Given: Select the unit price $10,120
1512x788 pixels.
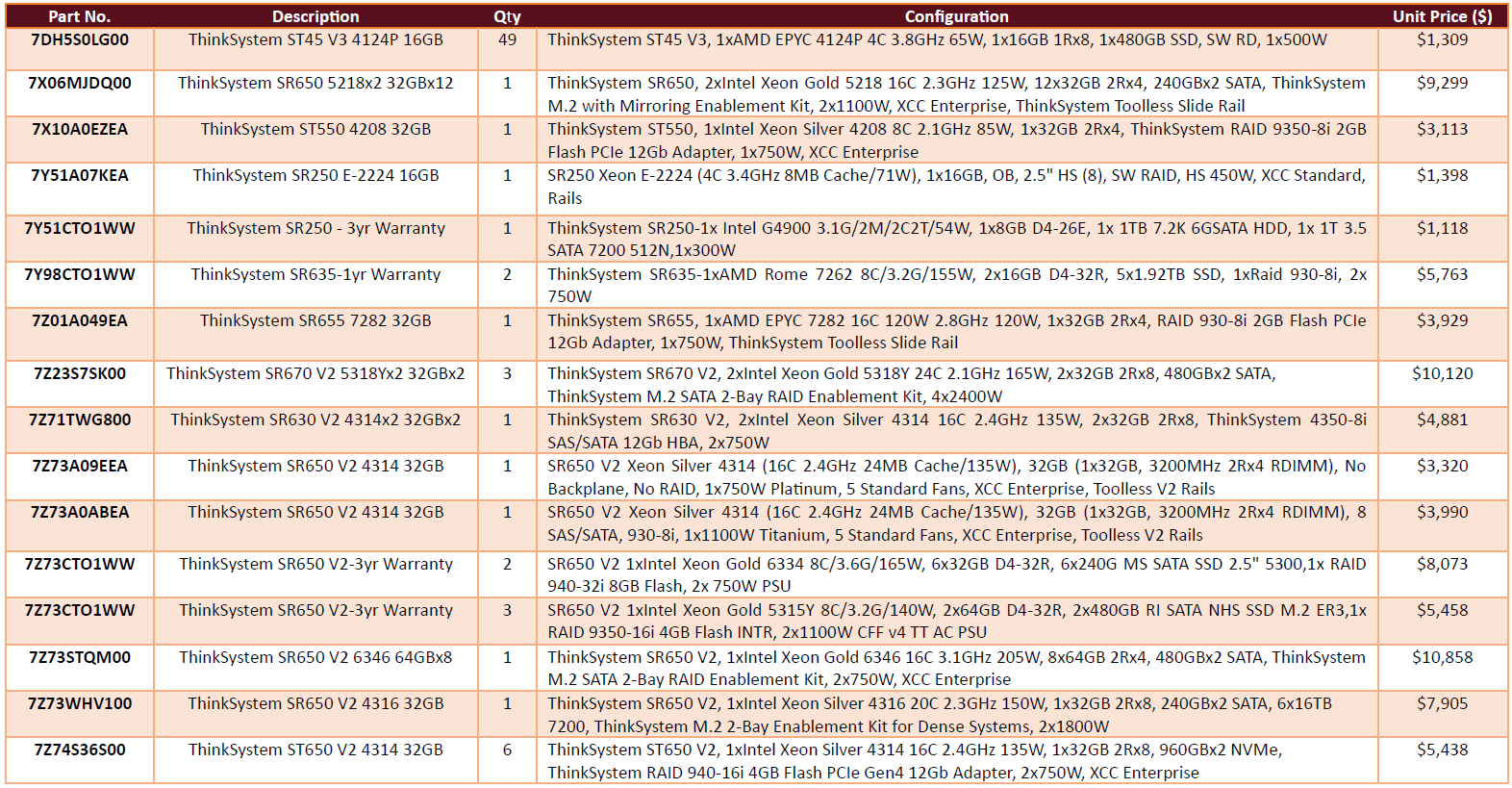Looking at the screenshot, I should click(x=1443, y=373).
